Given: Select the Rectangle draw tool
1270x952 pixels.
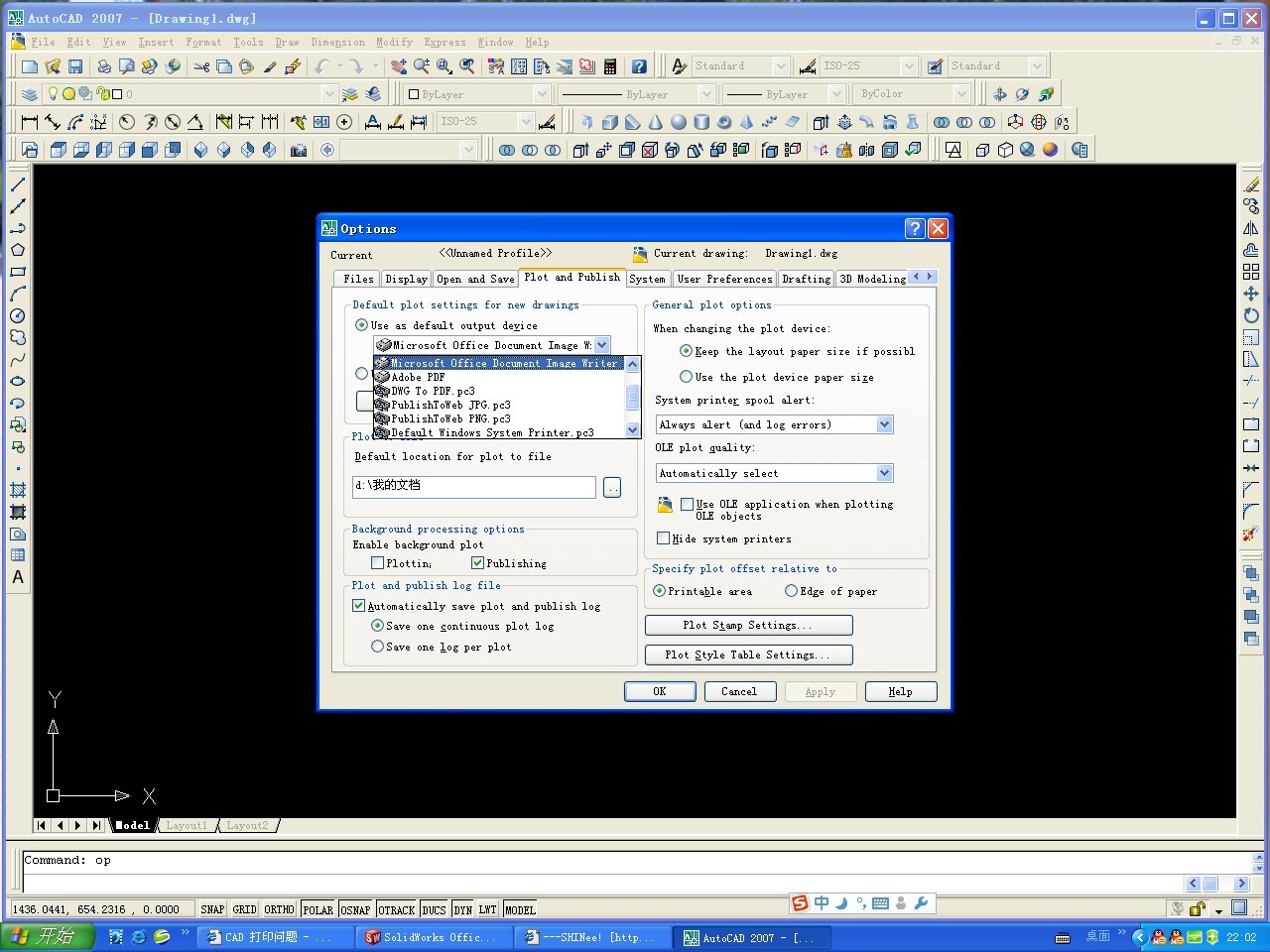Looking at the screenshot, I should [x=18, y=272].
